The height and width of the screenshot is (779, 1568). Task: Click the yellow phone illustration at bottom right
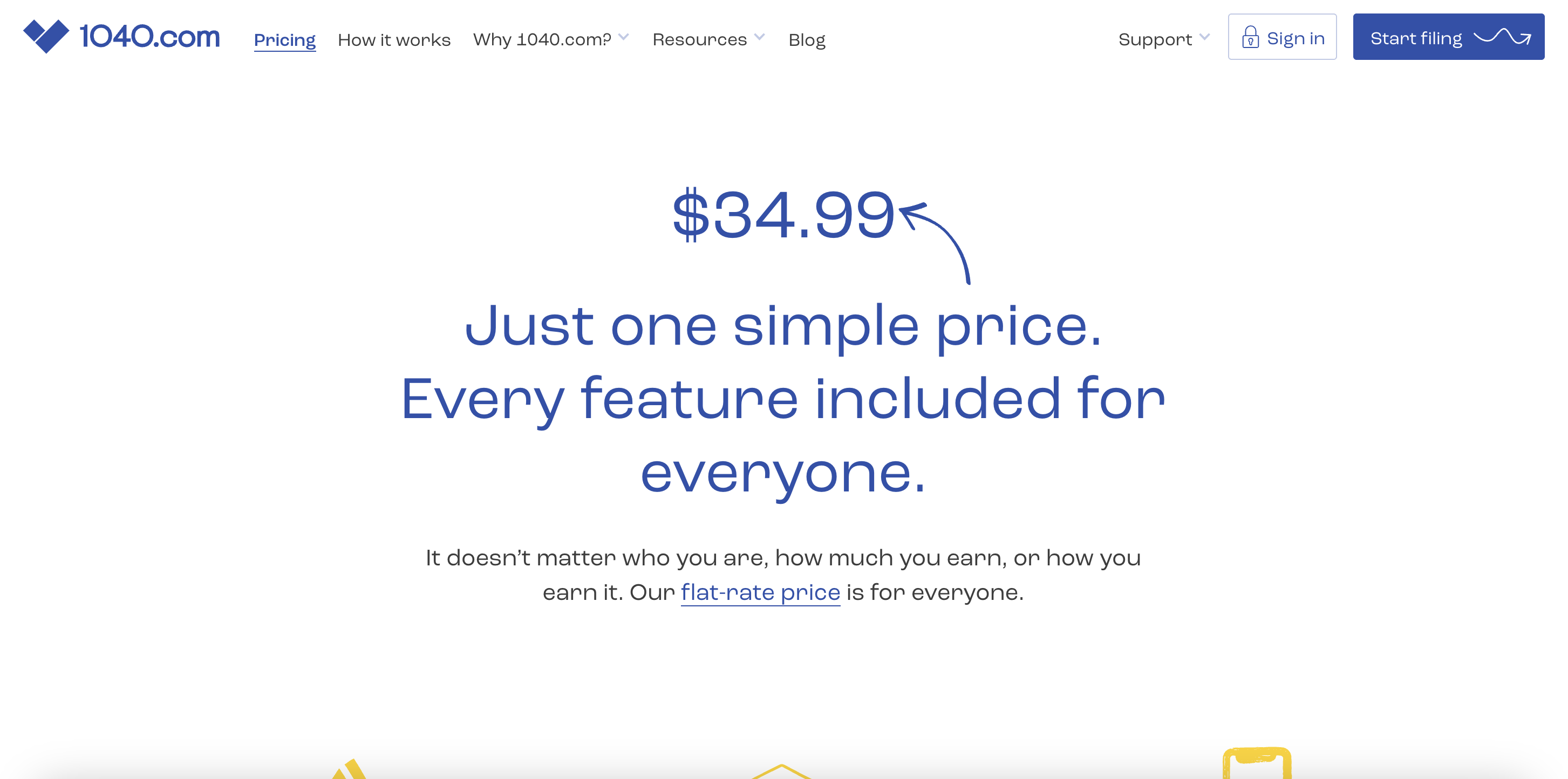click(x=1257, y=763)
